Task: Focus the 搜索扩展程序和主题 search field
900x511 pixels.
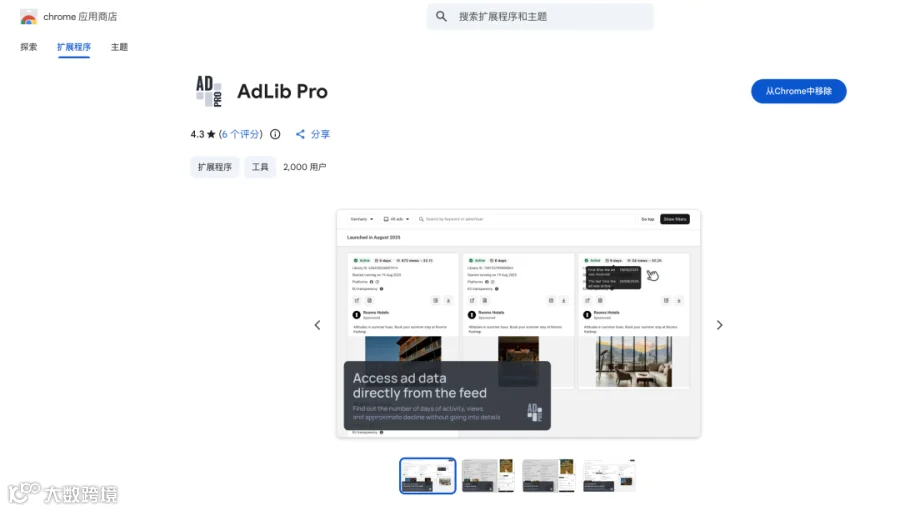Action: click(540, 17)
